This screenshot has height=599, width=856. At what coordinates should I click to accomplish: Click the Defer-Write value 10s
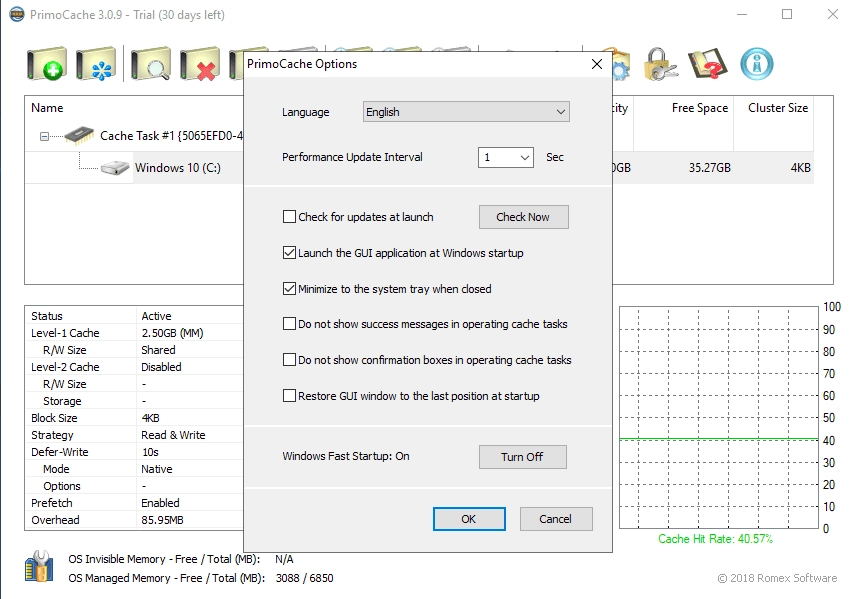[x=150, y=452]
